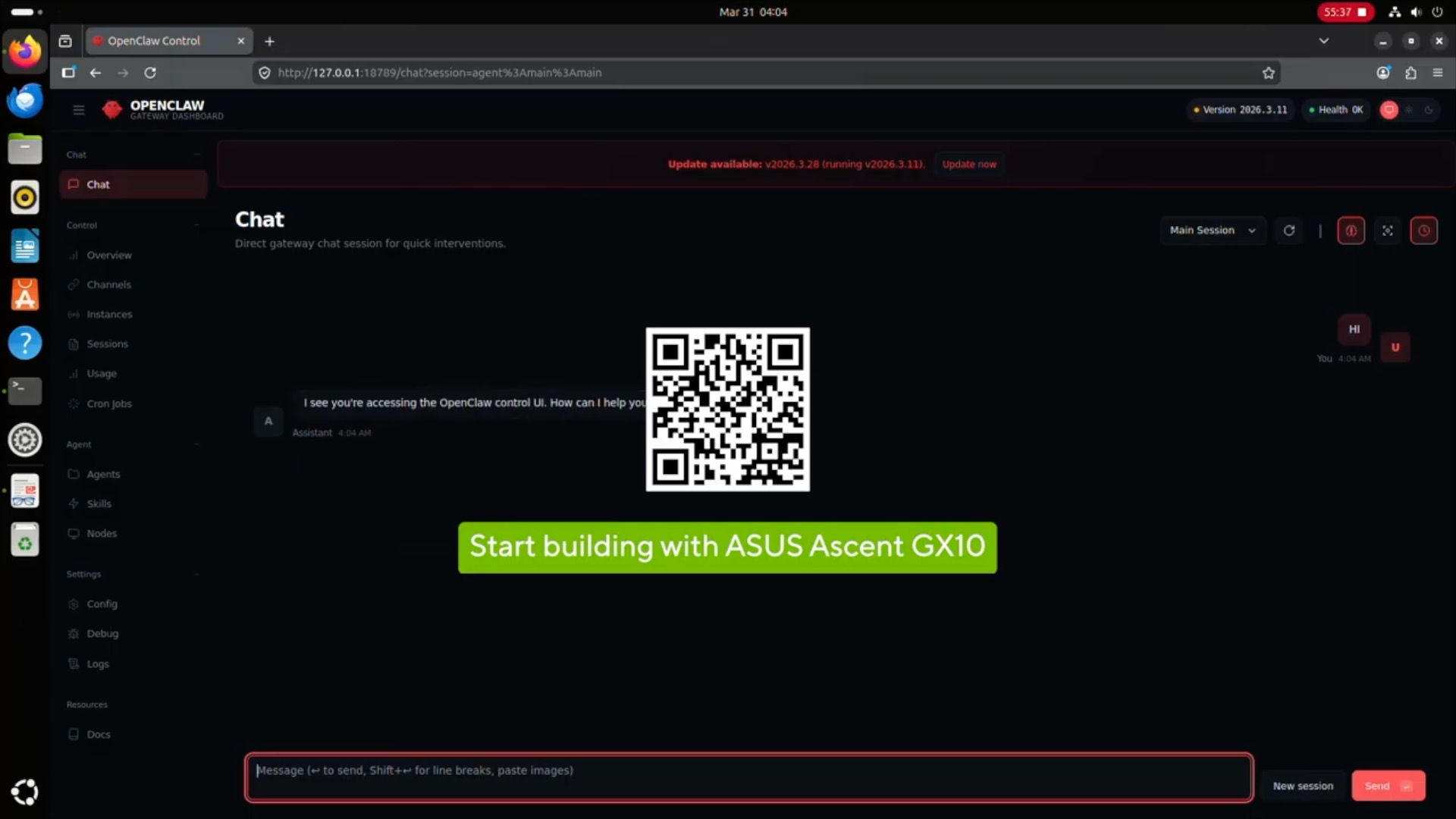Open the Firefox extensions puzzle icon
This screenshot has width=1456, height=819.
1410,73
